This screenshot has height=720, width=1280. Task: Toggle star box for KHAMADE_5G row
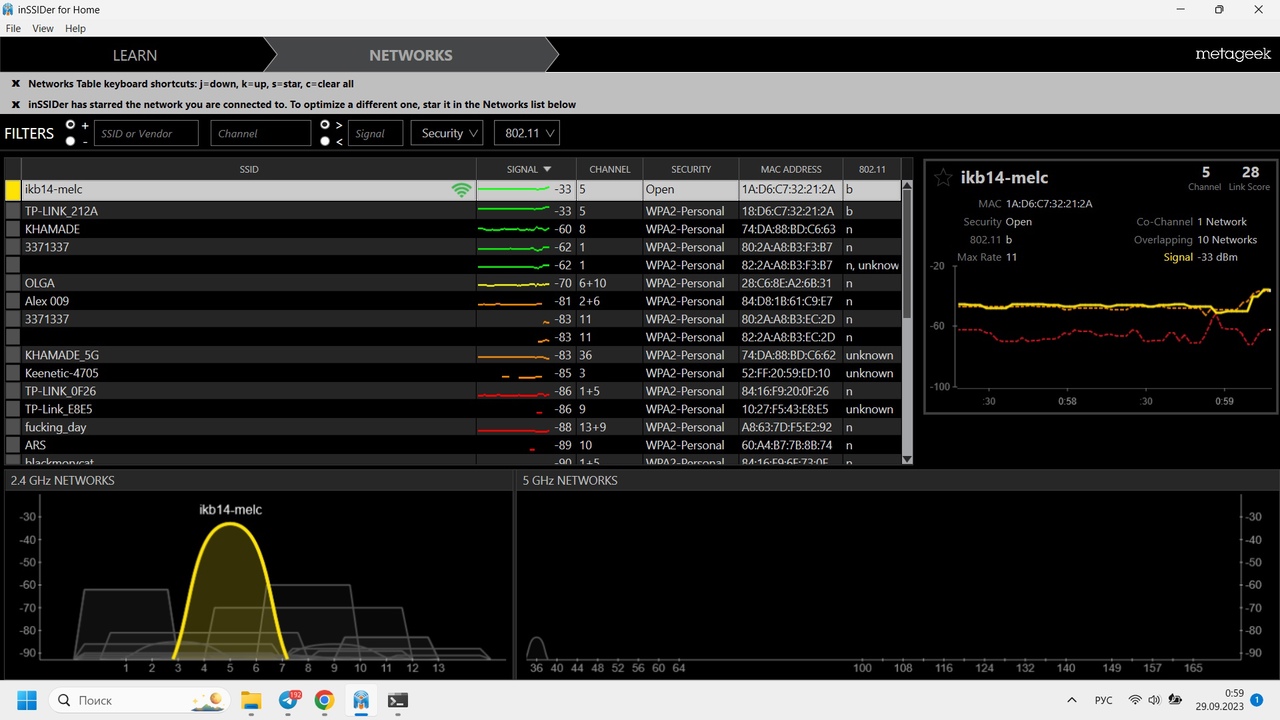pyautogui.click(x=13, y=355)
